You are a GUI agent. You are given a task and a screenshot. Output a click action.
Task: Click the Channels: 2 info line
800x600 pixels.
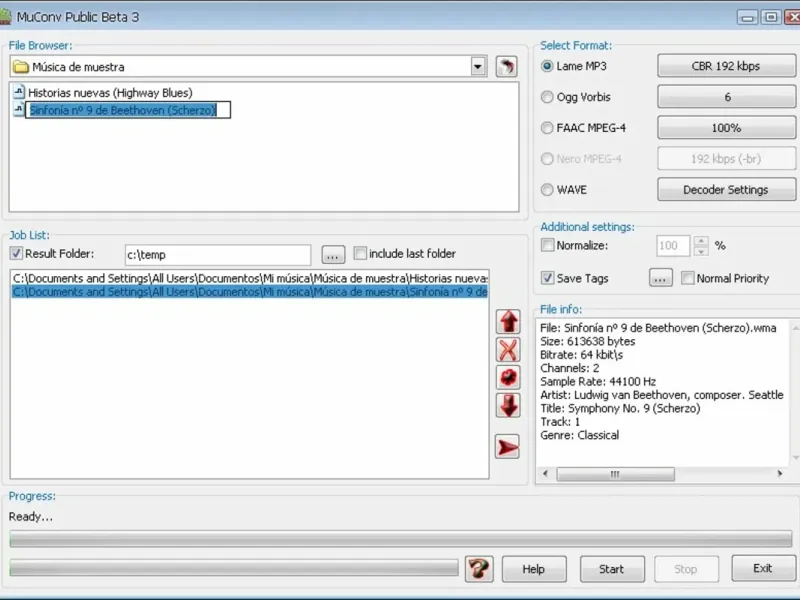570,368
